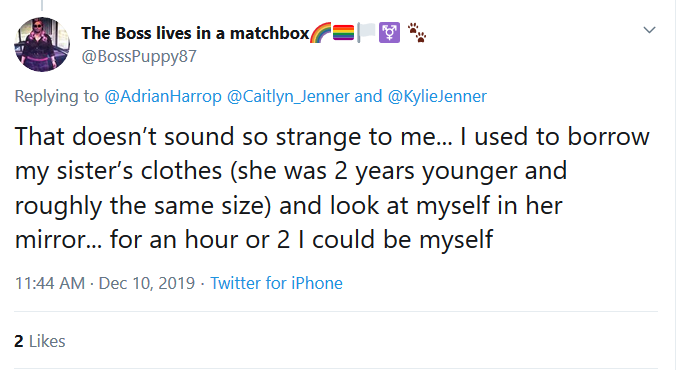Open The Boss lives in a matchbox profile name
The width and height of the screenshot is (691, 370).
point(195,33)
